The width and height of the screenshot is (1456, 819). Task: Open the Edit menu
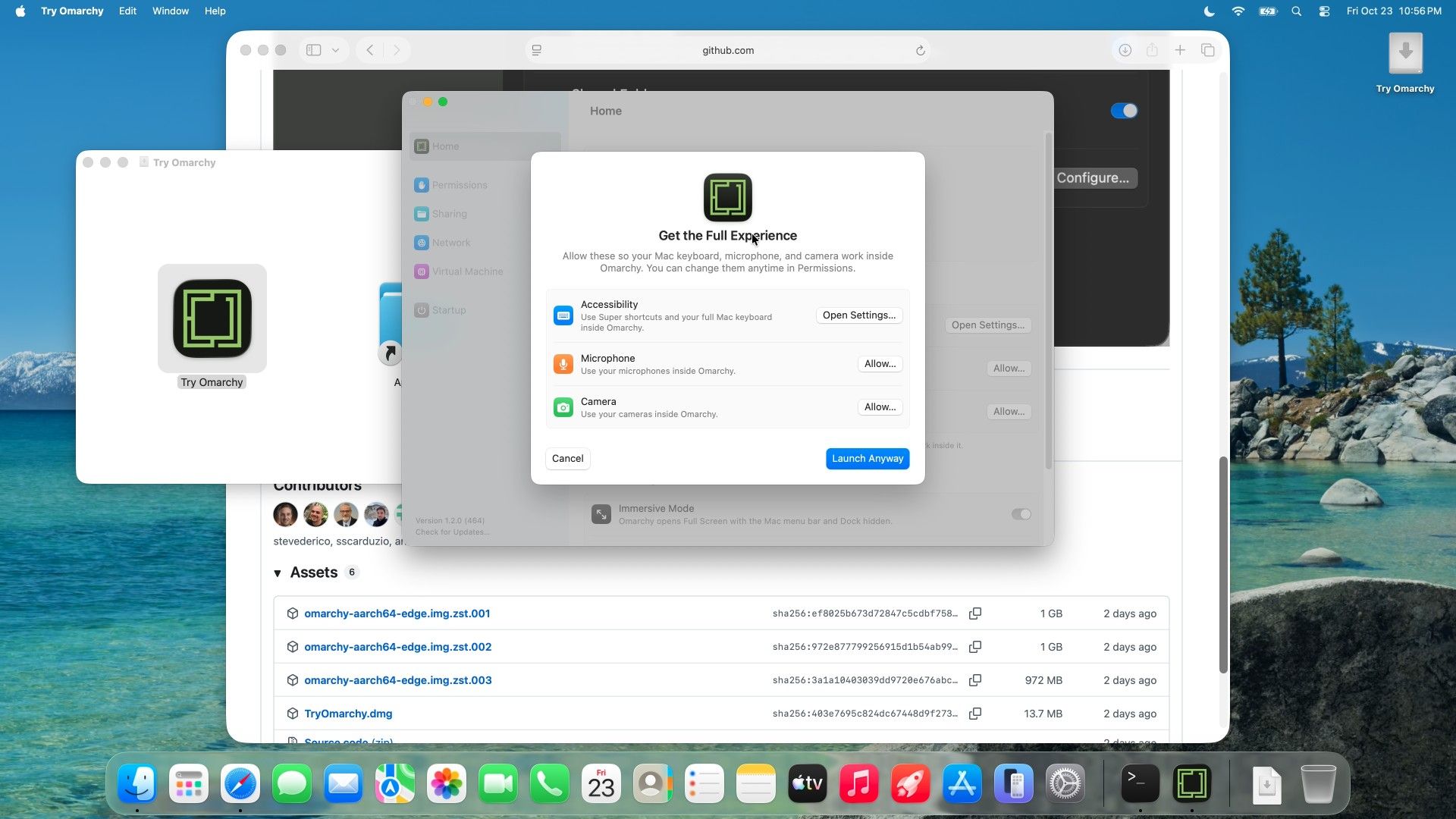point(127,11)
